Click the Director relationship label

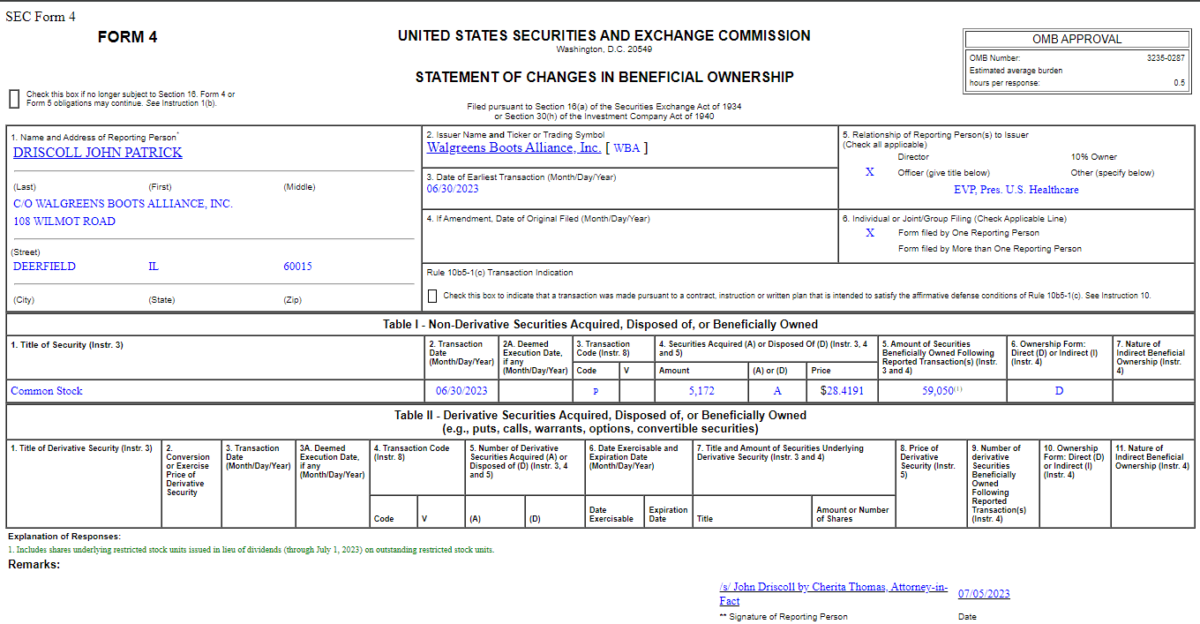913,157
